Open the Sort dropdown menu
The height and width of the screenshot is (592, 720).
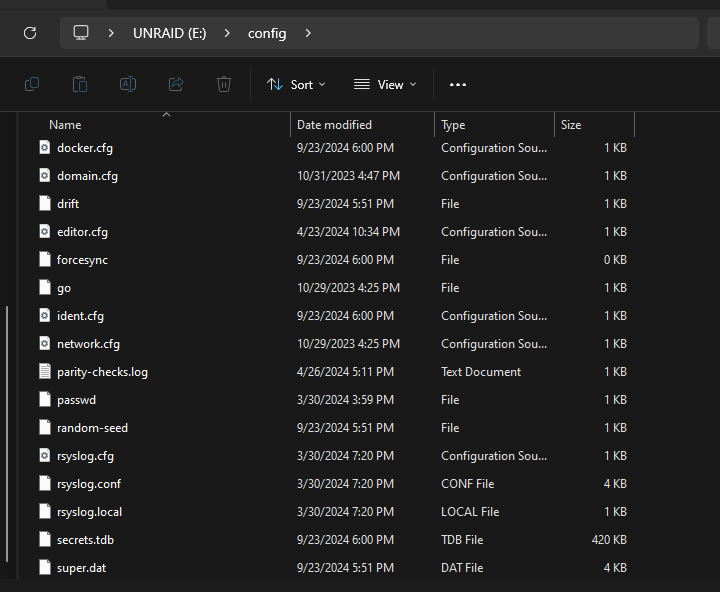click(296, 85)
